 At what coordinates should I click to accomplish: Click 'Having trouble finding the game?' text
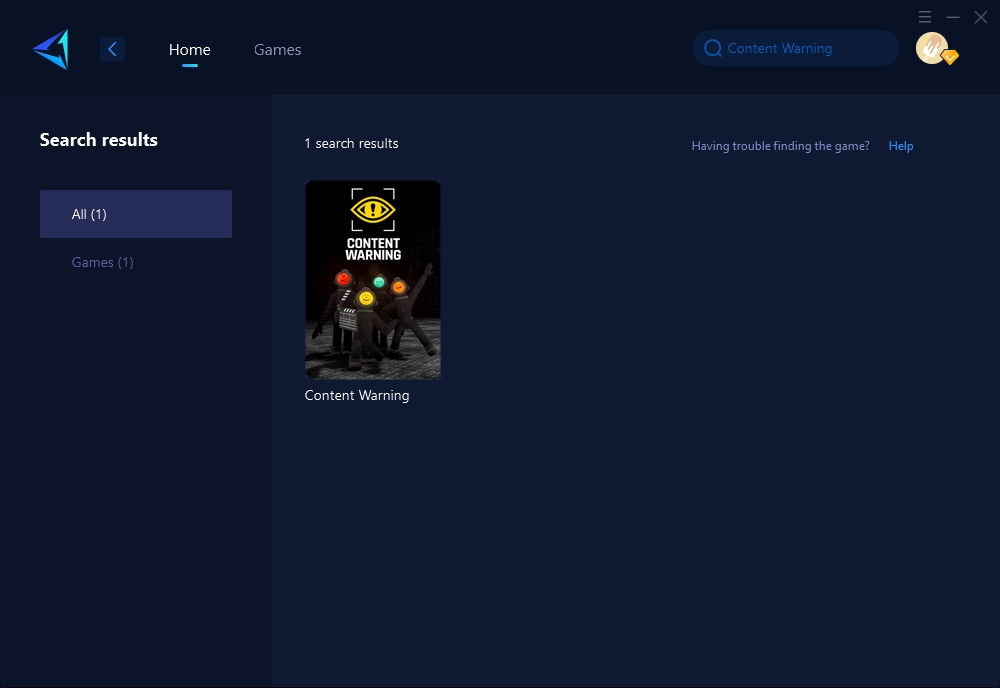click(x=781, y=146)
